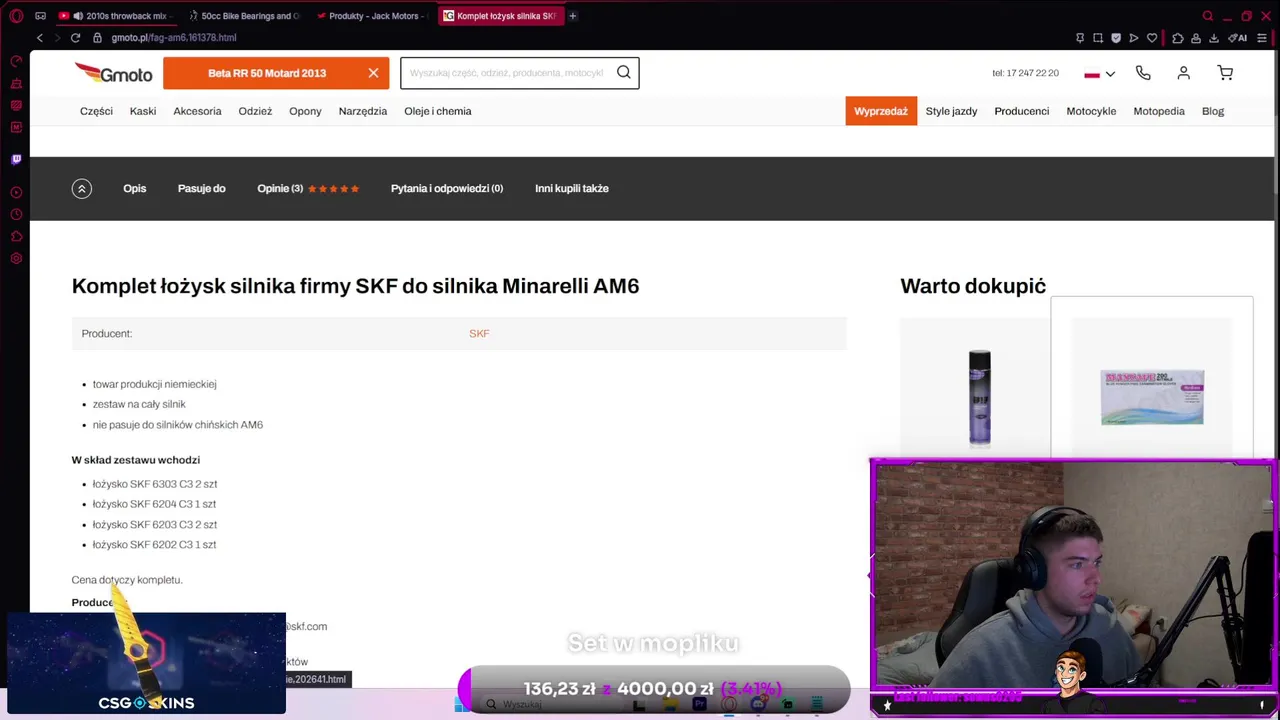Switch to the 2010s throwback mix tab
The height and width of the screenshot is (720, 1280).
tap(114, 16)
